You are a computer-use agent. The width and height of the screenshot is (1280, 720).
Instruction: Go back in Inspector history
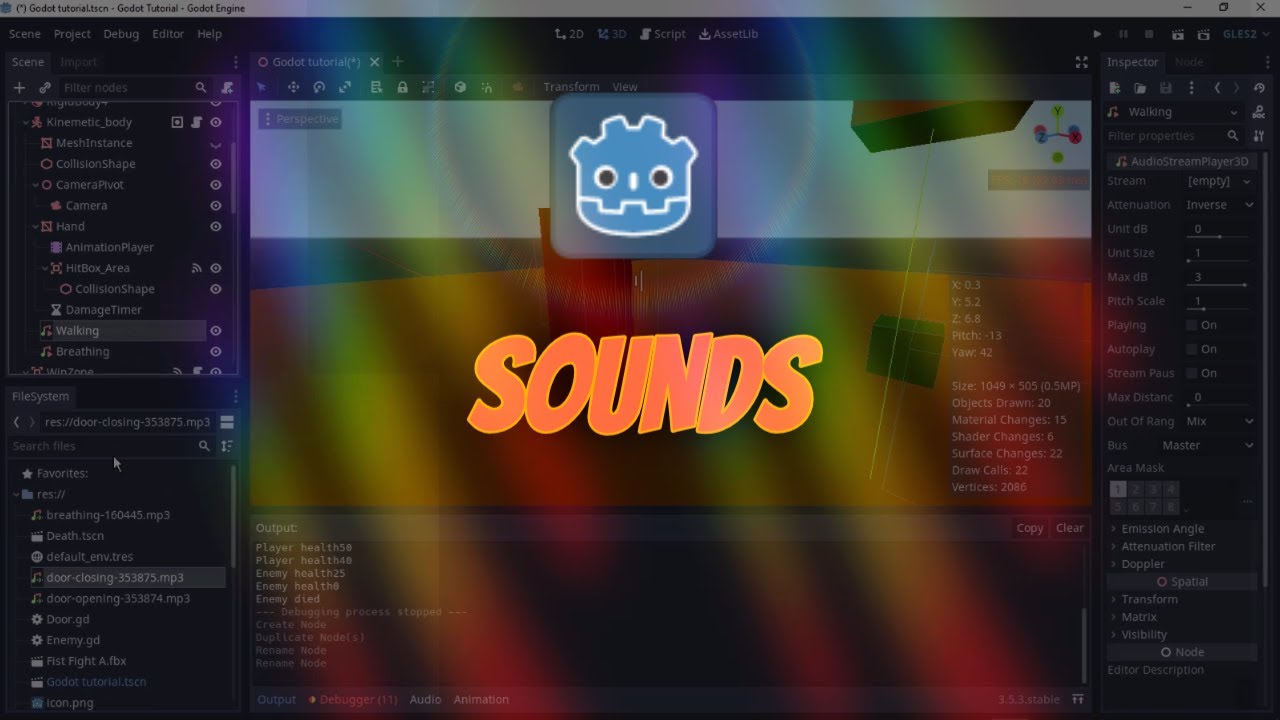[1217, 88]
